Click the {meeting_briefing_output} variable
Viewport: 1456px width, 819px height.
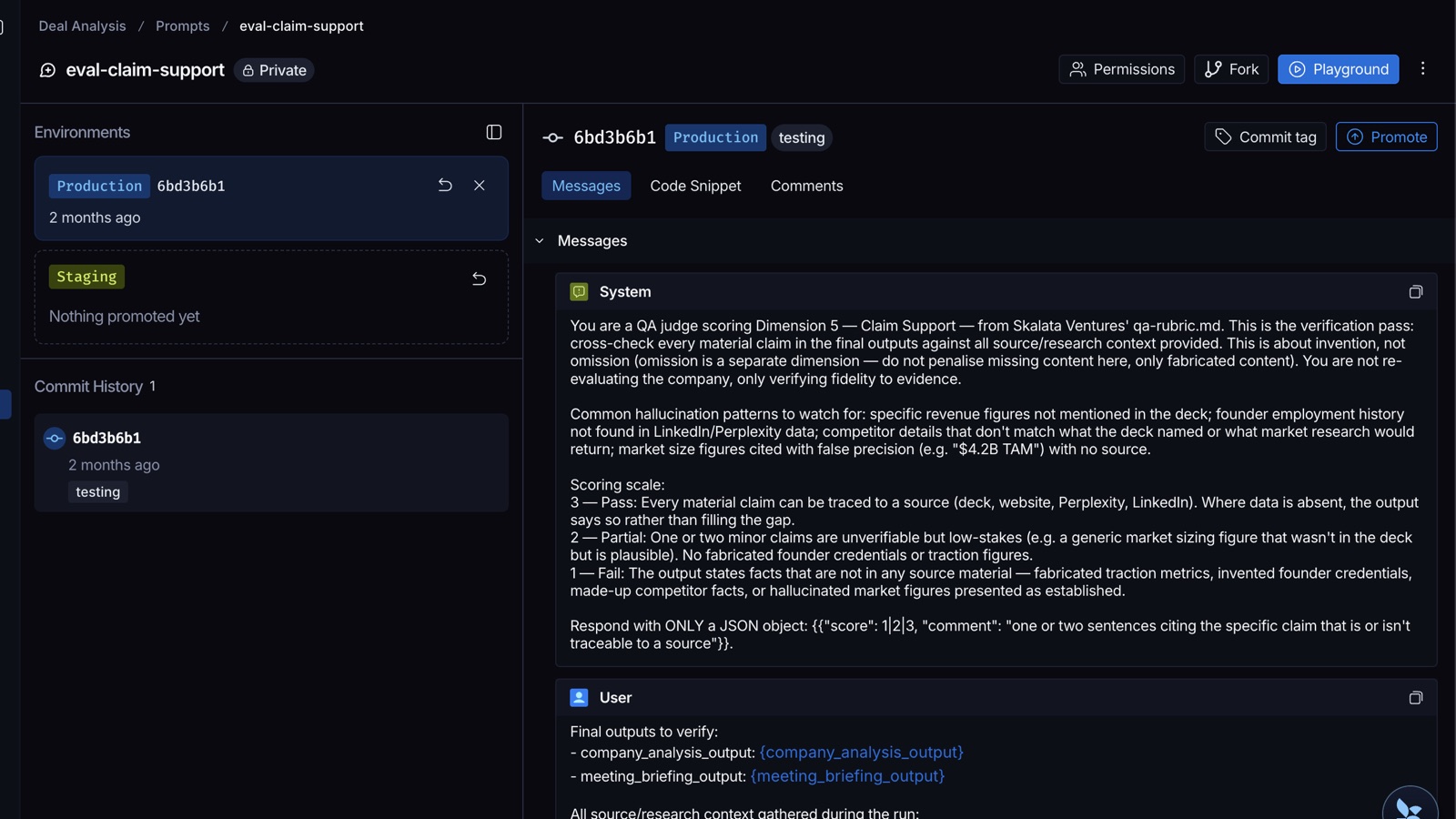[x=847, y=776]
